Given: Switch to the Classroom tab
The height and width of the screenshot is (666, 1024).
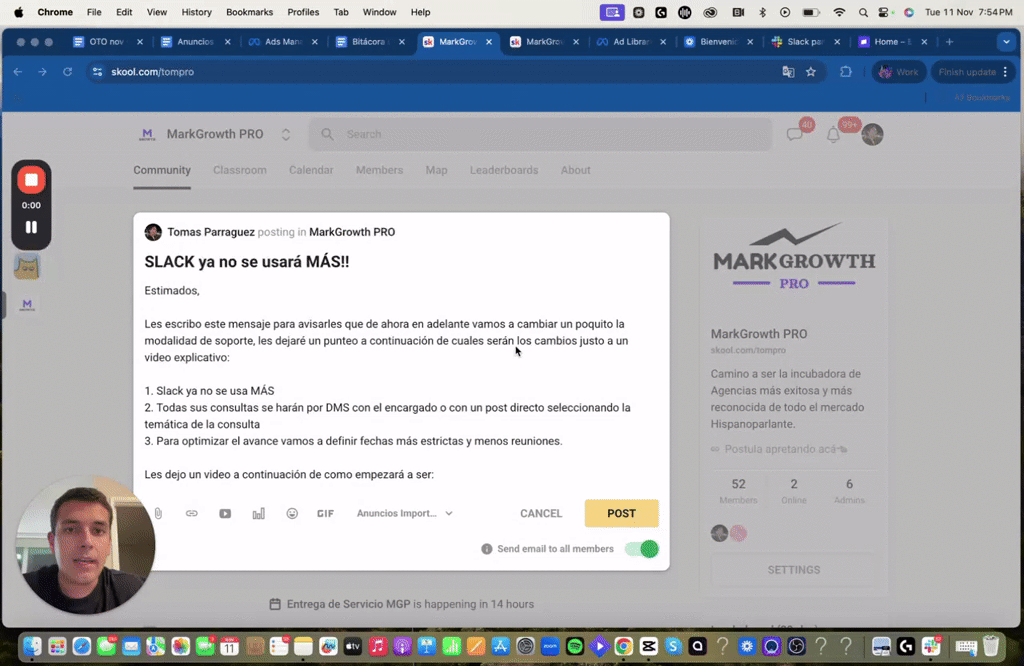Looking at the screenshot, I should 239,170.
